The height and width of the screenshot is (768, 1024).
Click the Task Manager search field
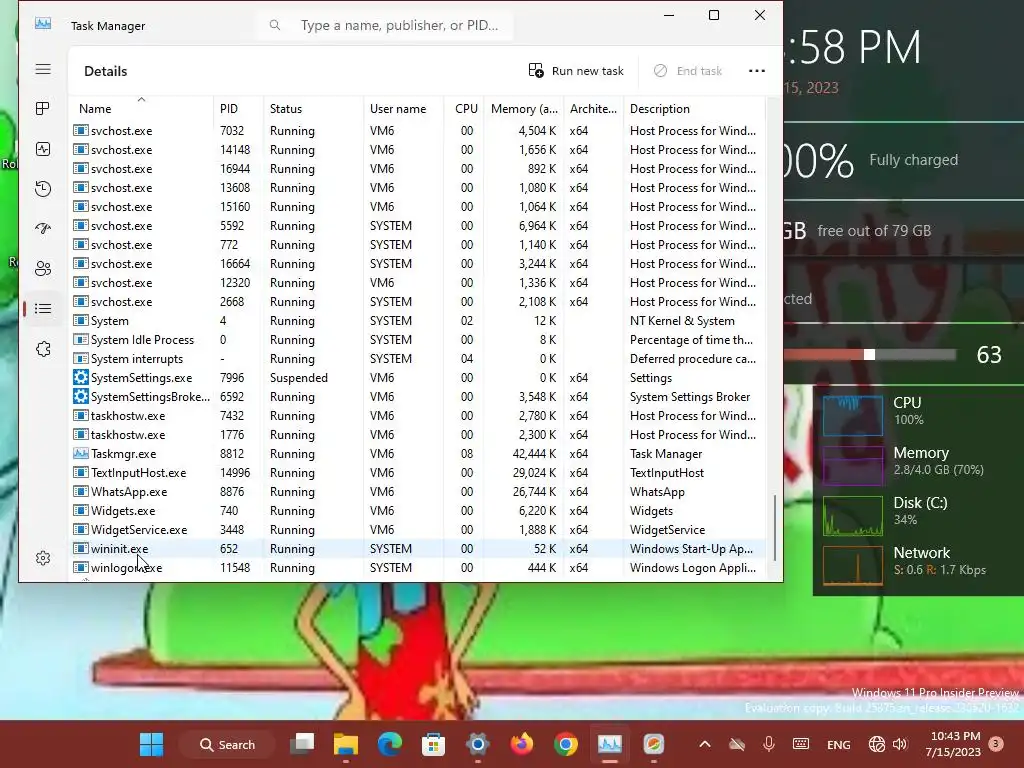[x=385, y=25]
